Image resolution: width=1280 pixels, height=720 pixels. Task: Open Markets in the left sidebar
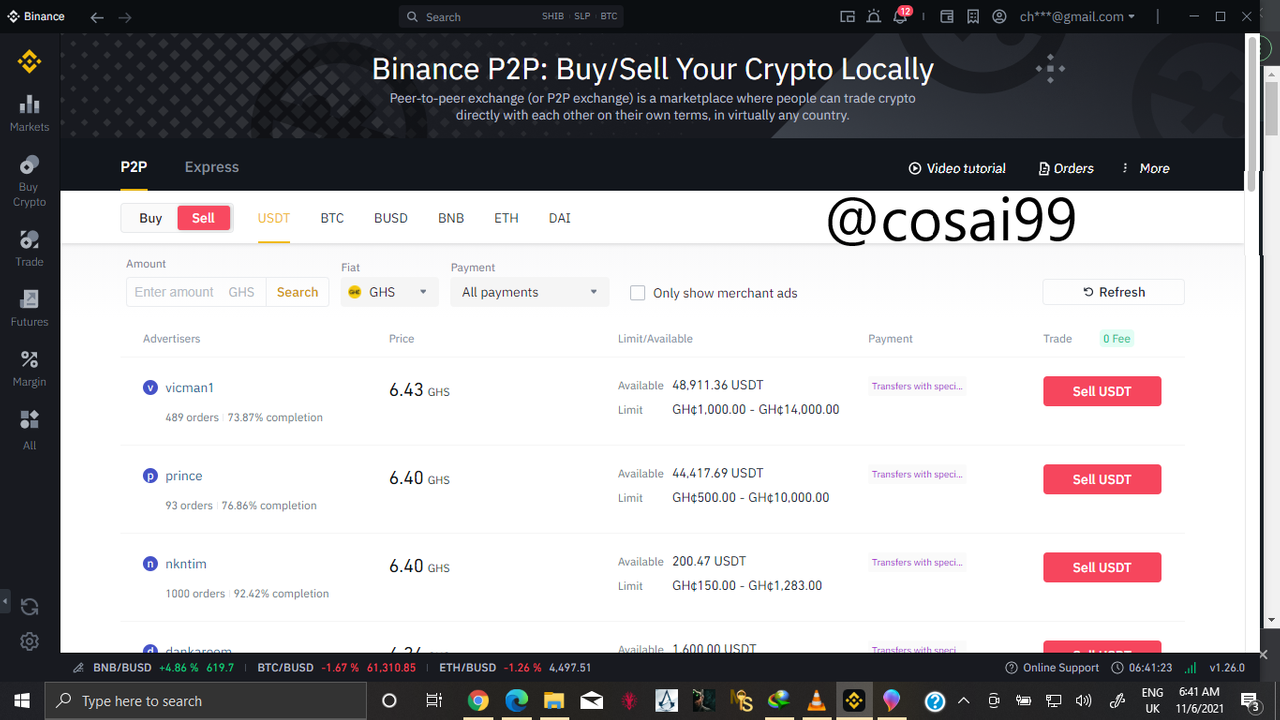(29, 113)
